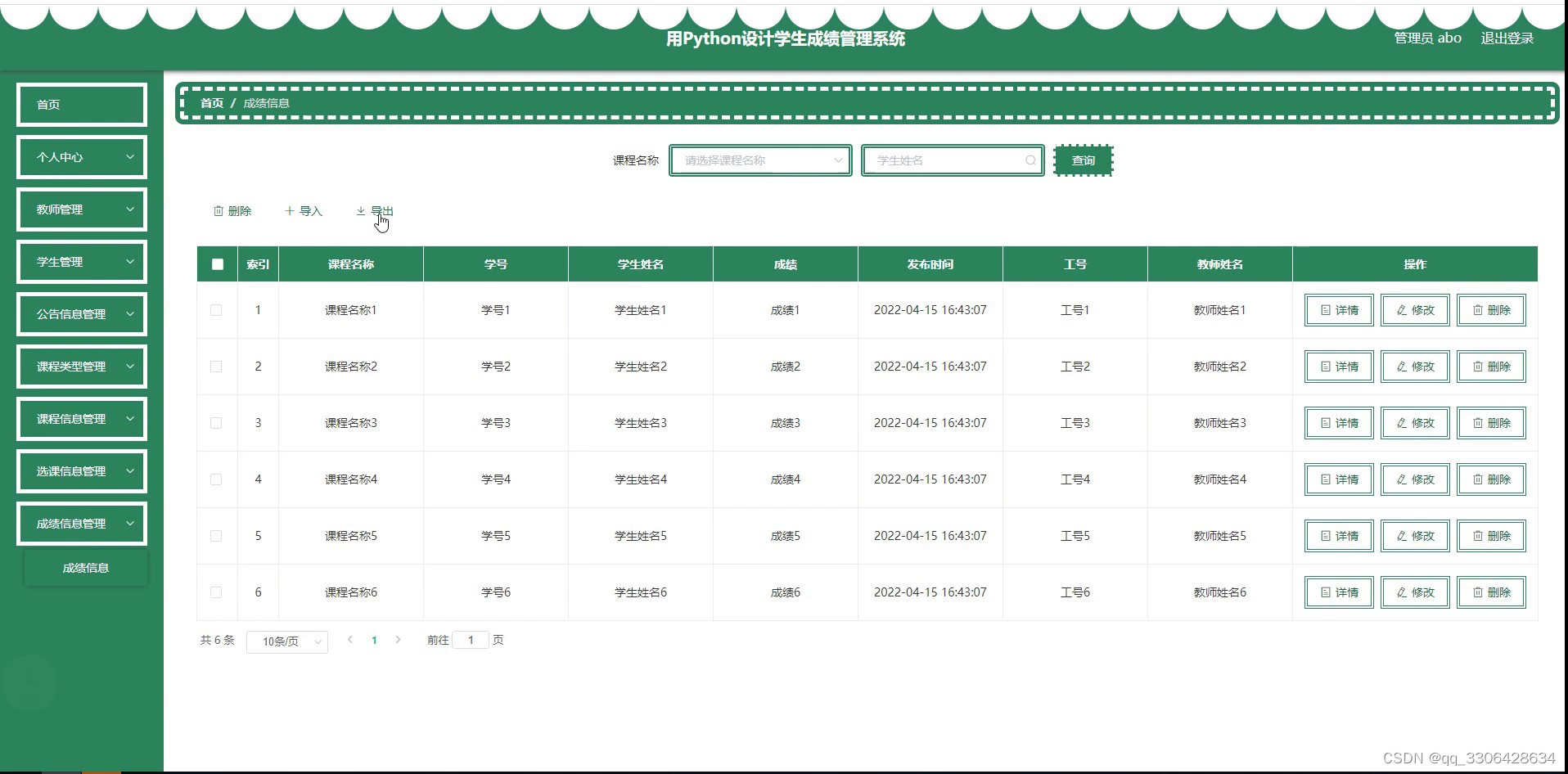Expand the 学生管理 sidebar menu
Image resolution: width=1568 pixels, height=774 pixels.
pos(82,262)
